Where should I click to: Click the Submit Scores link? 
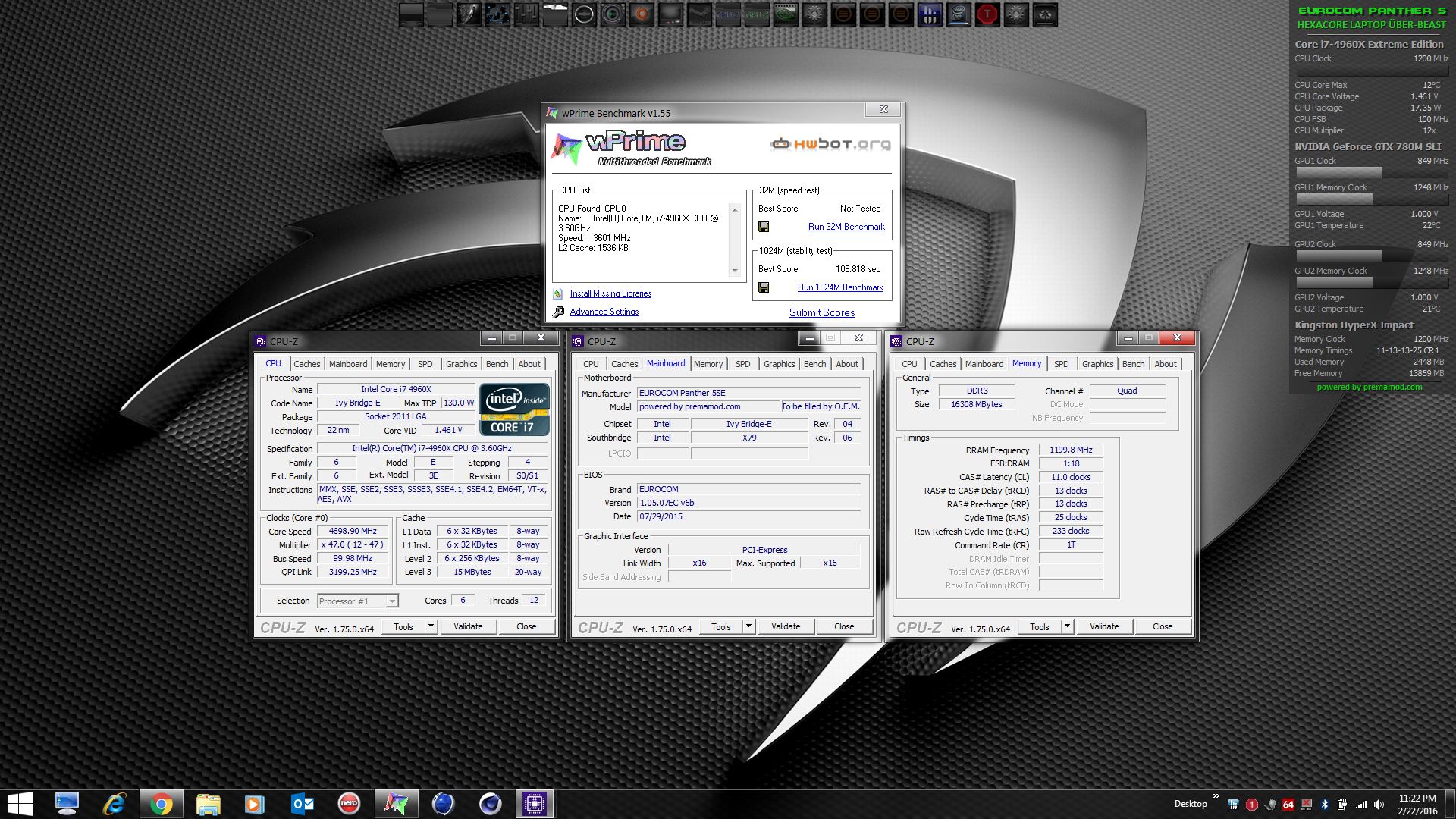(x=821, y=312)
